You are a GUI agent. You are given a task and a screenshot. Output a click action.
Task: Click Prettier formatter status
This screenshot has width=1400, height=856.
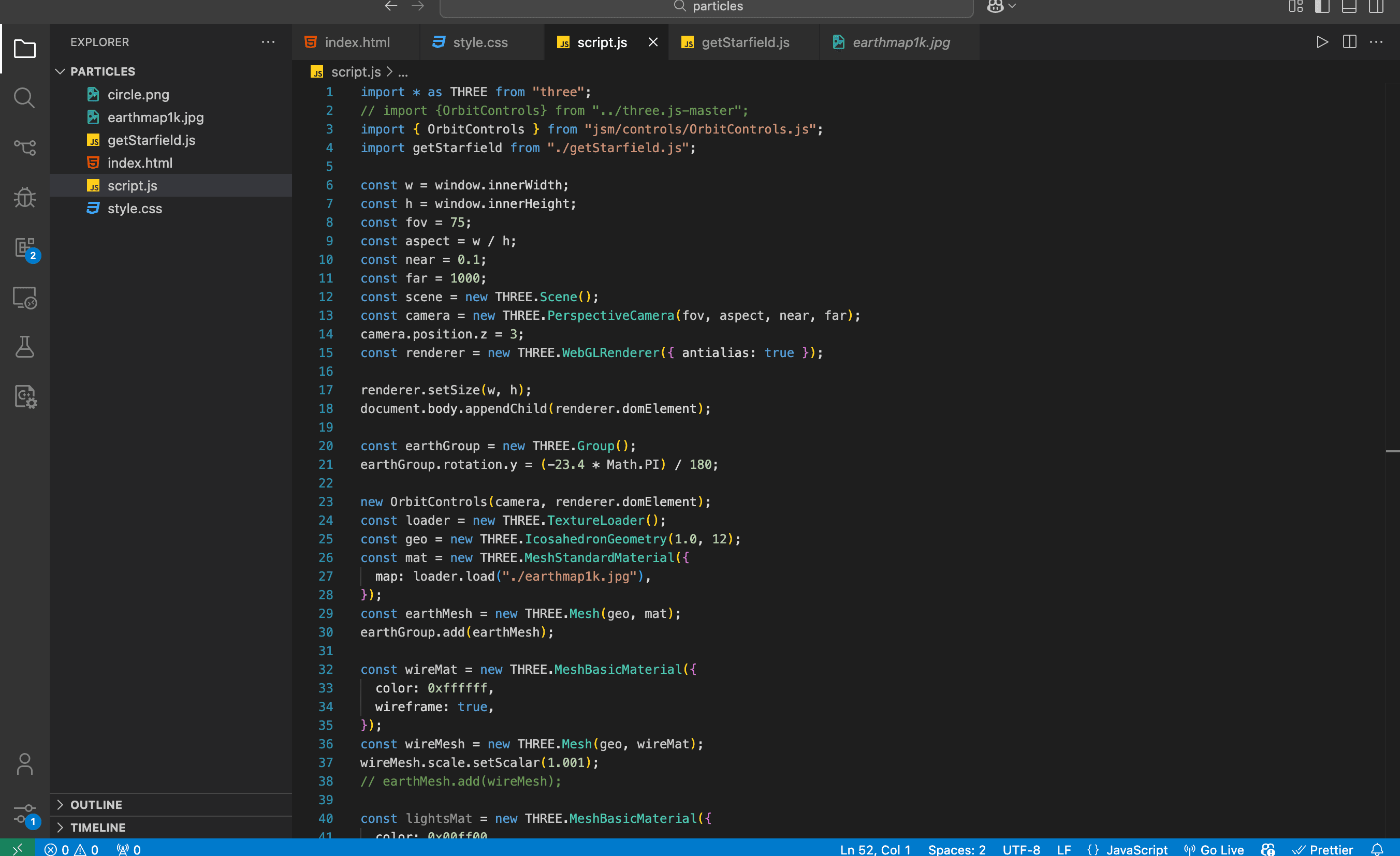click(x=1323, y=849)
